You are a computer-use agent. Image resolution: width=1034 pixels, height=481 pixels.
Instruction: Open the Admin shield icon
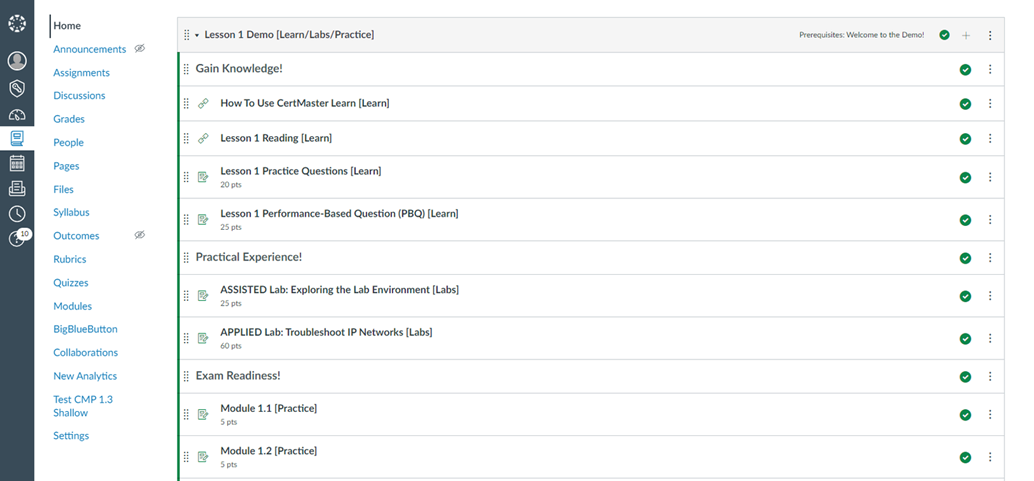click(x=16, y=88)
